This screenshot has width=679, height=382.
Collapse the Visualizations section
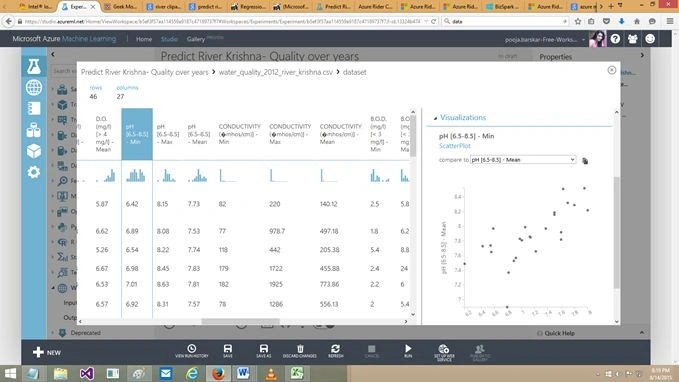(435, 118)
